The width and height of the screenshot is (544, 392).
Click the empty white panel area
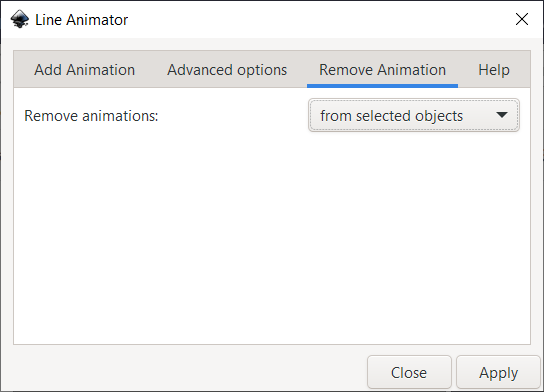272,236
